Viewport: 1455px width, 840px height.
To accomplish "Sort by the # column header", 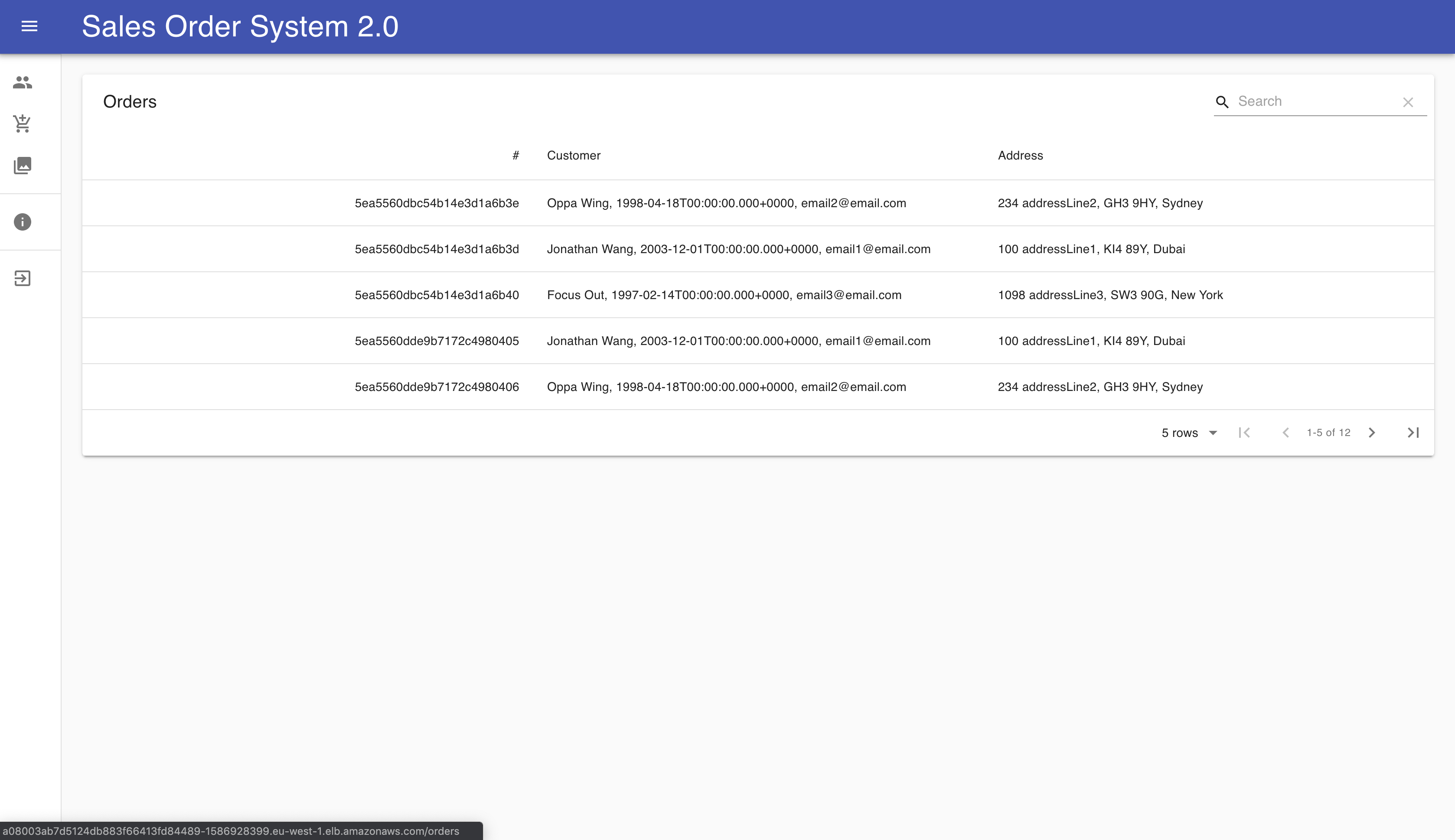I will [x=516, y=155].
